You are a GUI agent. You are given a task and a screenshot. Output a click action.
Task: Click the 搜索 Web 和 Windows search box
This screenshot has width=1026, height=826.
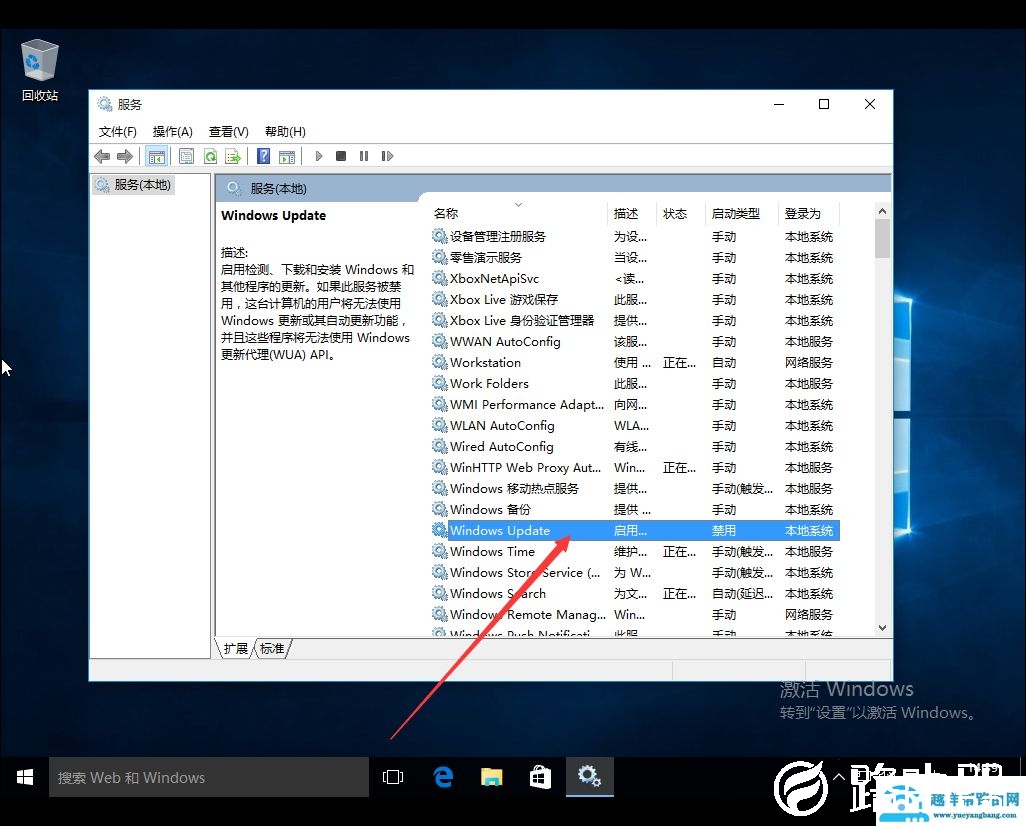click(209, 778)
